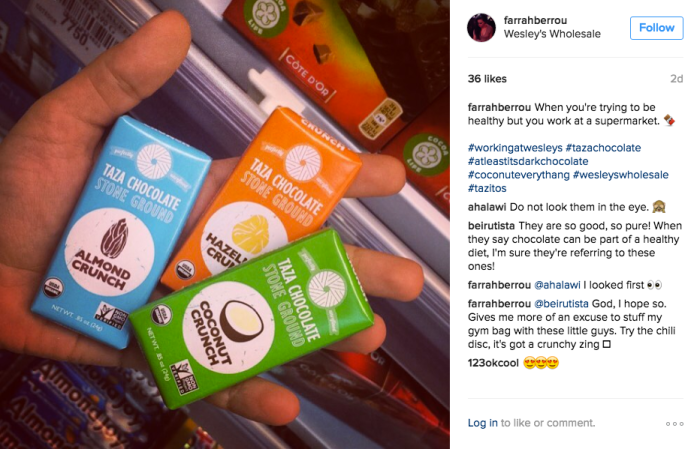Open the farrahberrou username in the header
The image size is (700, 449).
535,20
